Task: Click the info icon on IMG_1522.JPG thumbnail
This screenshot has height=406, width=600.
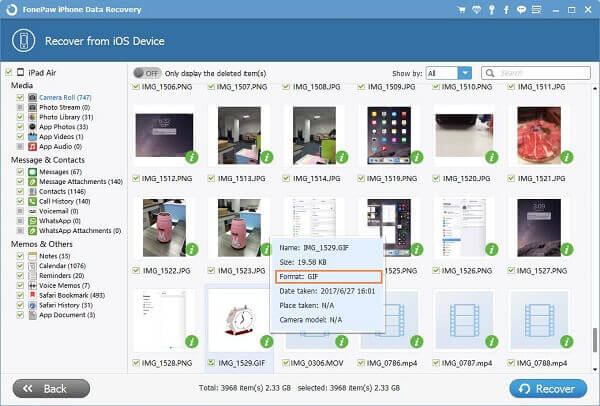Action: pos(192,249)
